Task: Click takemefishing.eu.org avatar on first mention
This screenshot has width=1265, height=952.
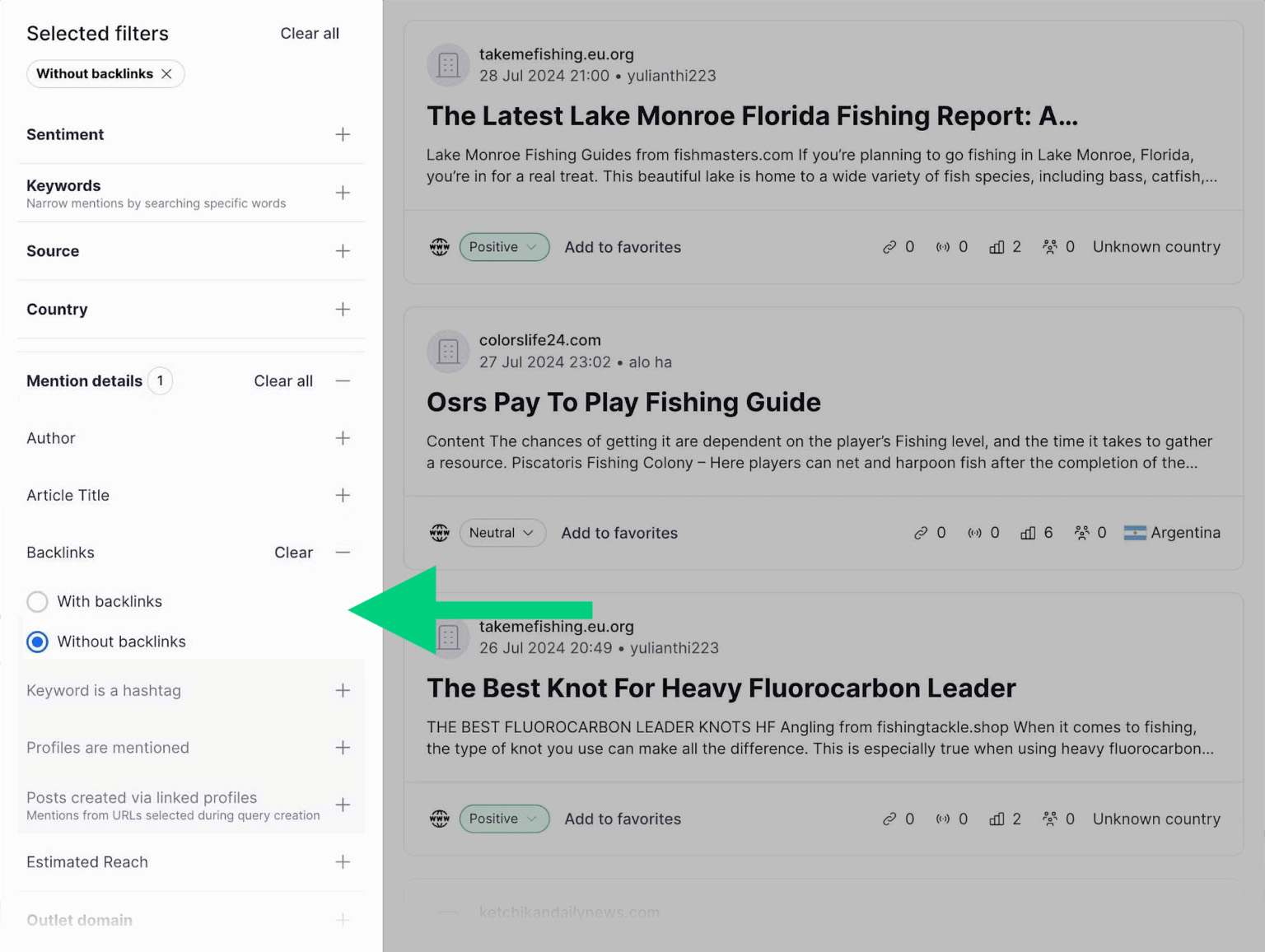Action: point(448,65)
